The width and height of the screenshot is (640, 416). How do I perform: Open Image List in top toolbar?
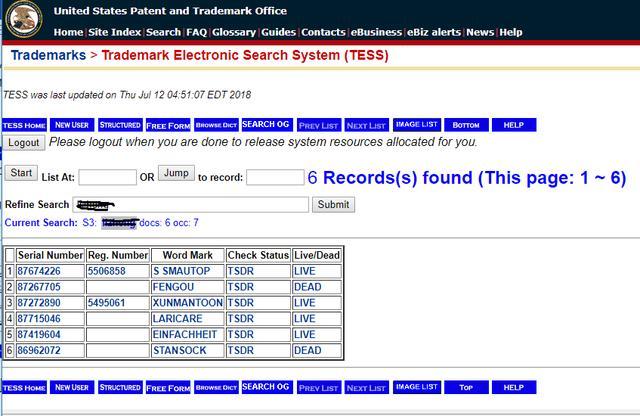(416, 125)
